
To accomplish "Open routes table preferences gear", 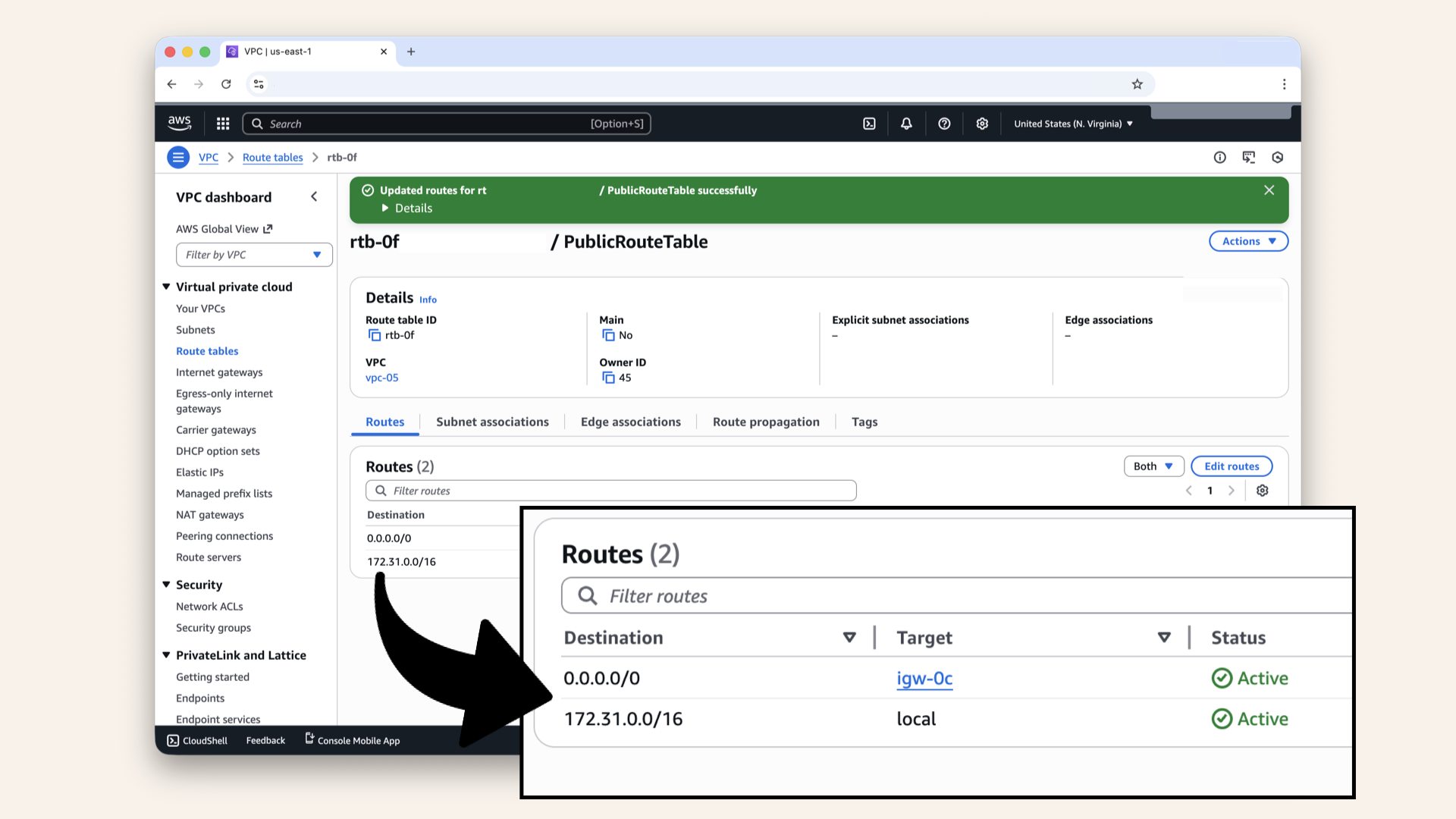I will coord(1262,491).
